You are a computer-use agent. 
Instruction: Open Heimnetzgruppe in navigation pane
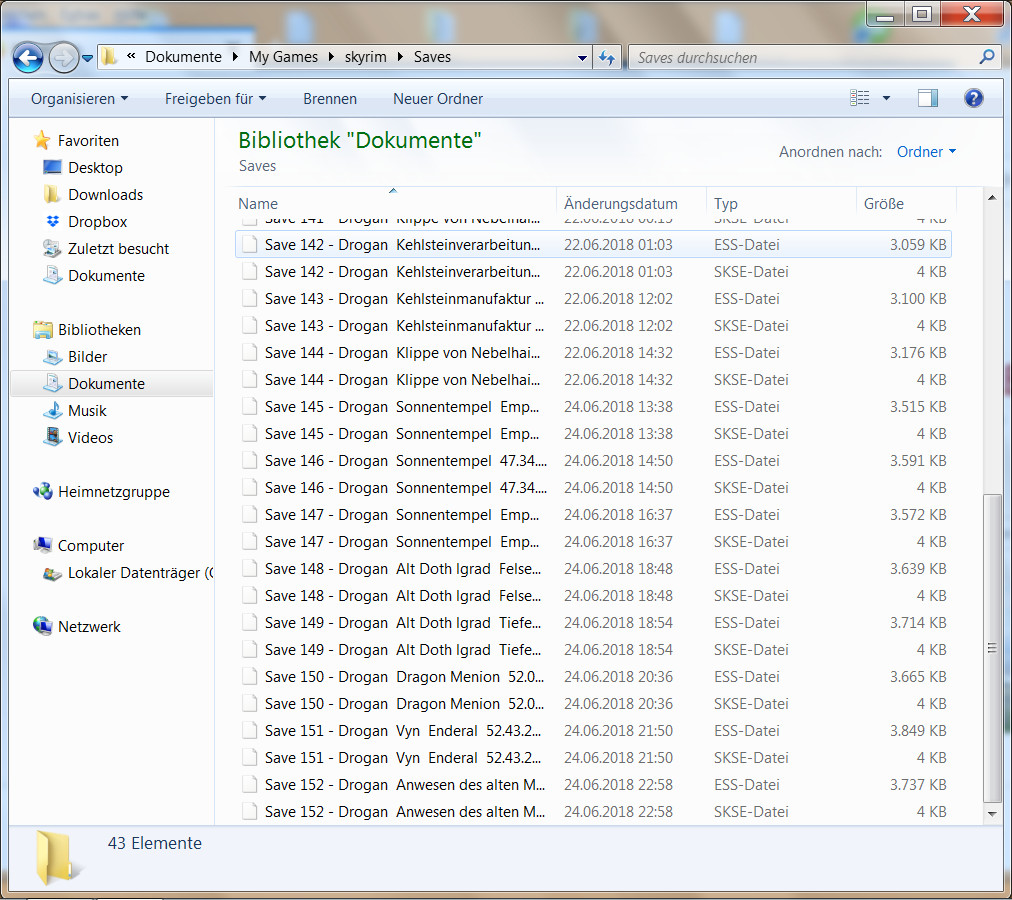pos(113,492)
